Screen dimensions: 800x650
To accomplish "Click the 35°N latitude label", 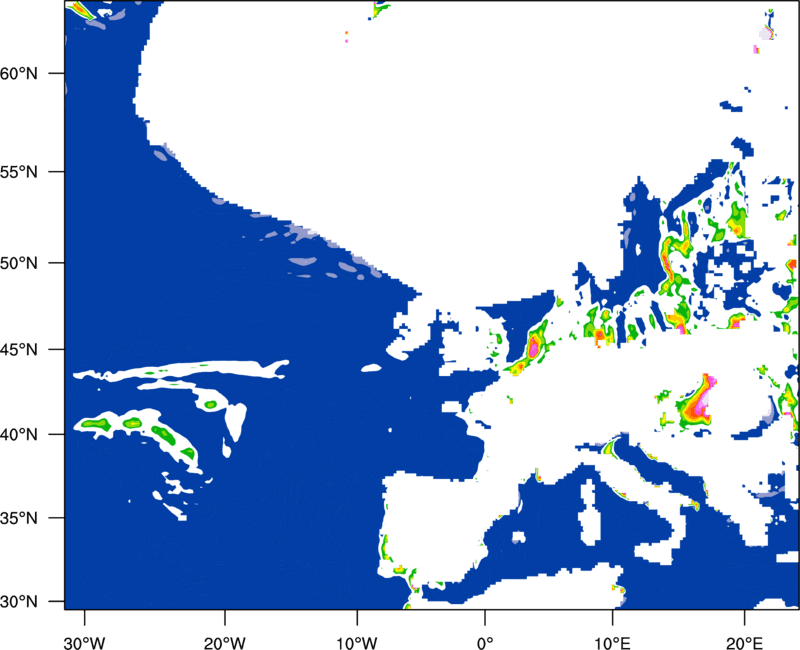I will (x=19, y=518).
